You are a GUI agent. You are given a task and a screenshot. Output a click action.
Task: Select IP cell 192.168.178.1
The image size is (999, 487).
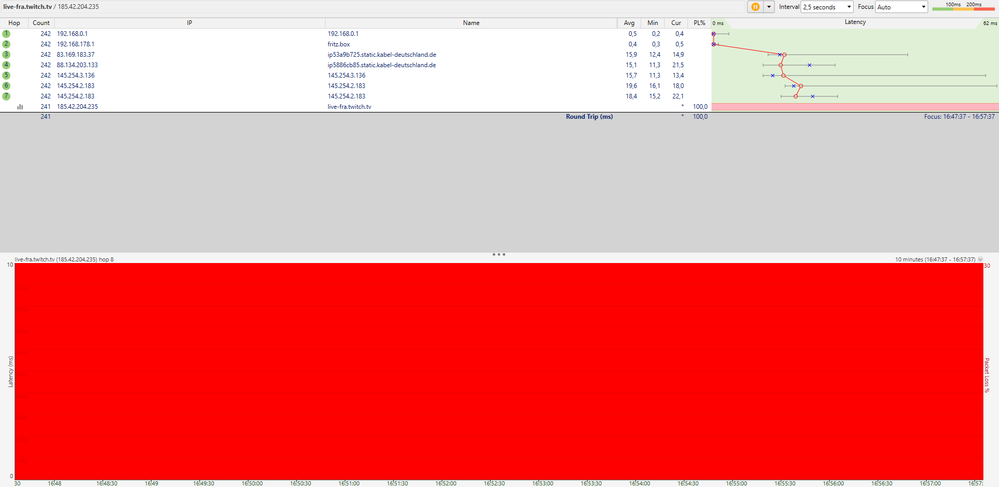[x=75, y=44]
